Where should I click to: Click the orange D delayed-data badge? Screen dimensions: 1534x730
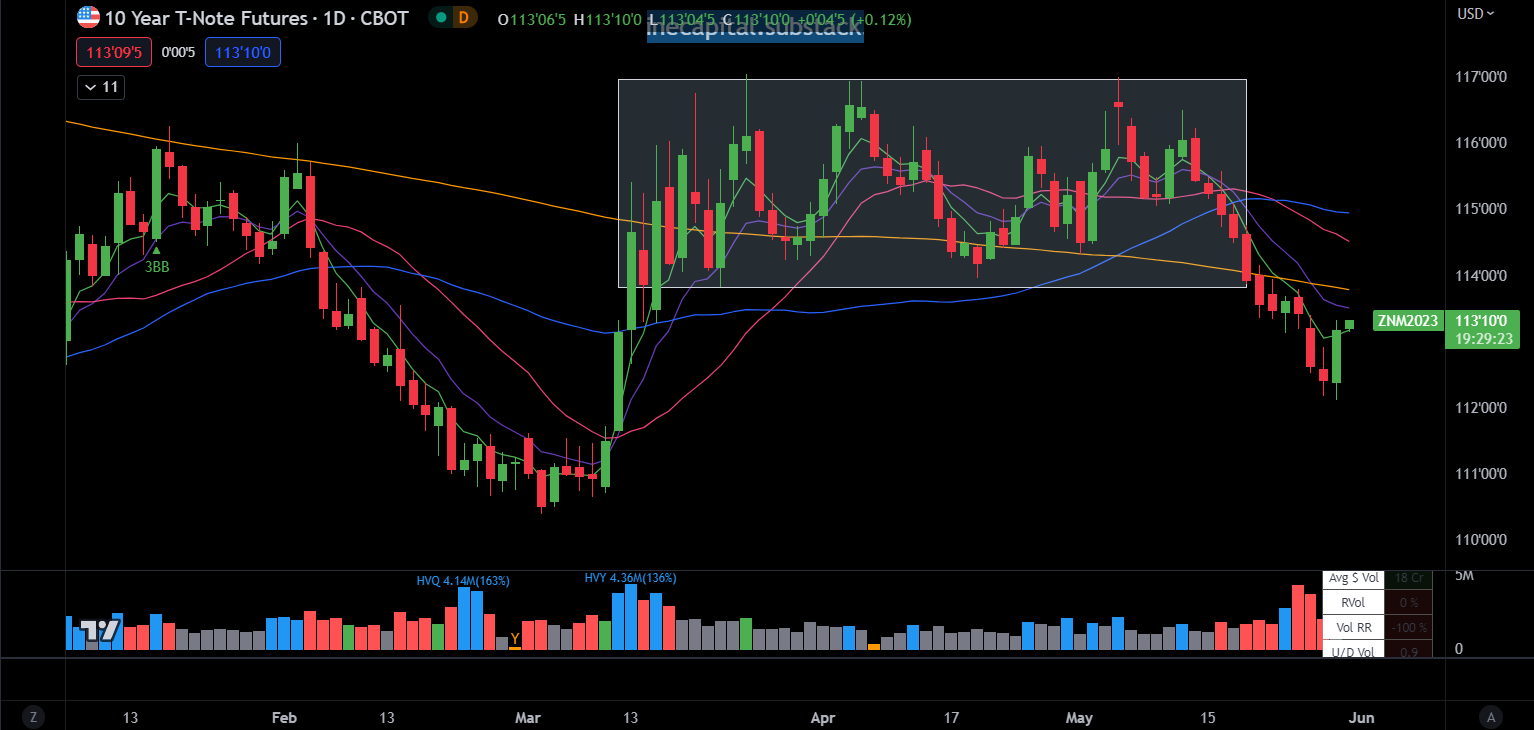tap(463, 17)
